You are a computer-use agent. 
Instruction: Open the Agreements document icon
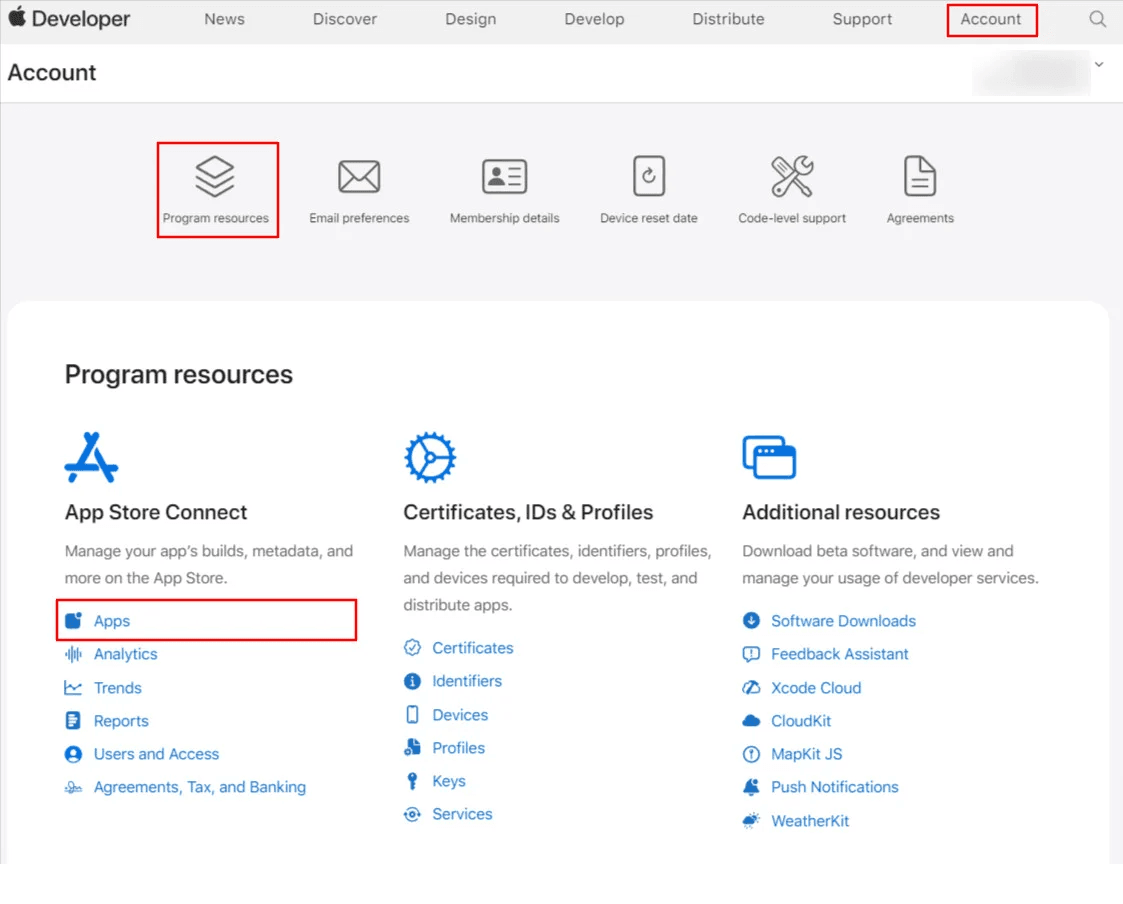click(920, 177)
